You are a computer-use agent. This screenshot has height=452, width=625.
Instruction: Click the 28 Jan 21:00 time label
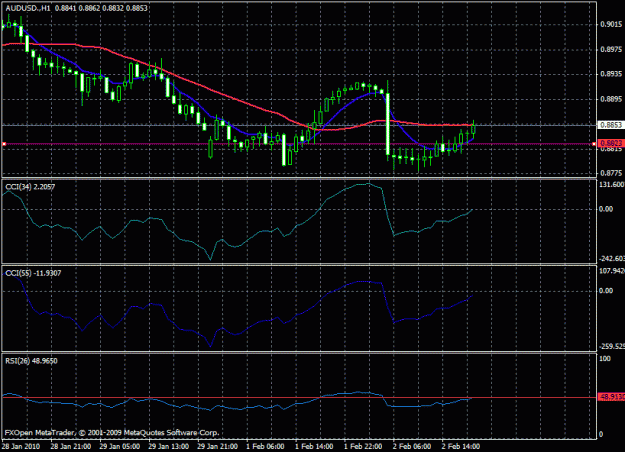tap(71, 446)
